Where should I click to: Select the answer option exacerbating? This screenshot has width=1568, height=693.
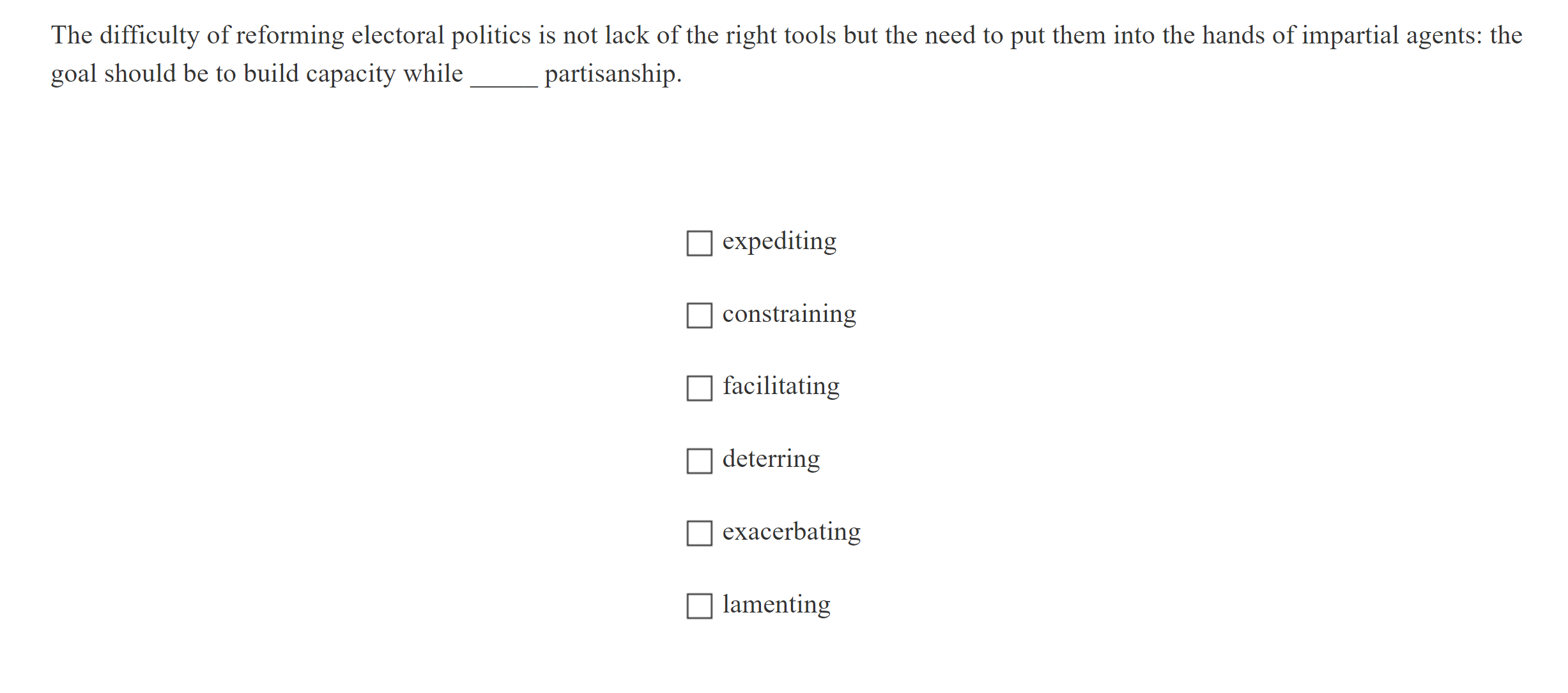(700, 533)
